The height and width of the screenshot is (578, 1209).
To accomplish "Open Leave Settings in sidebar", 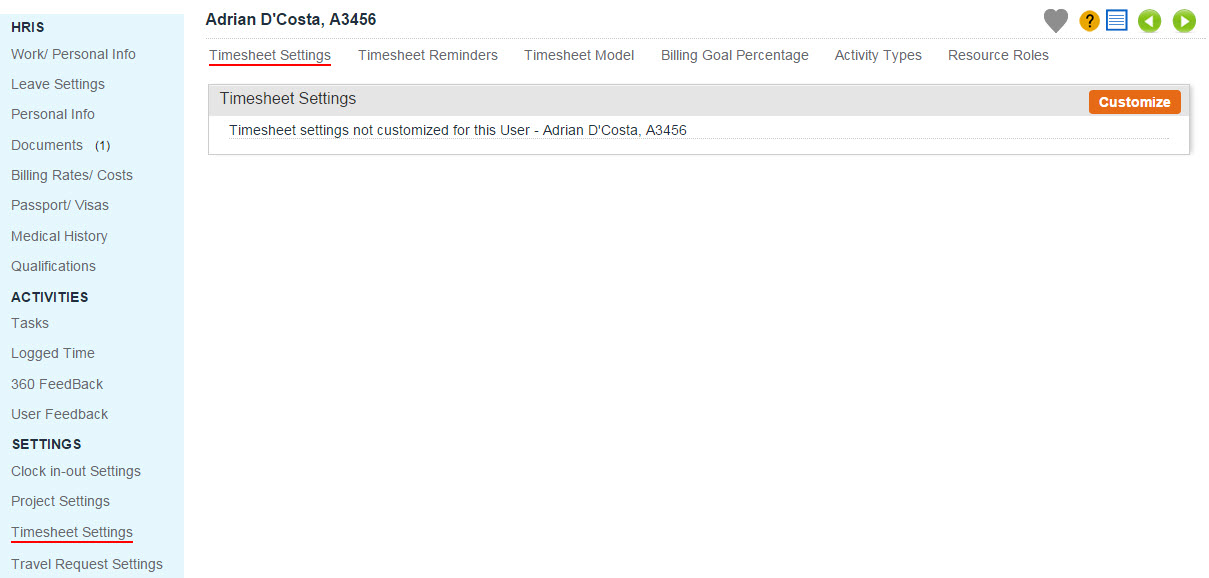I will 58,84.
